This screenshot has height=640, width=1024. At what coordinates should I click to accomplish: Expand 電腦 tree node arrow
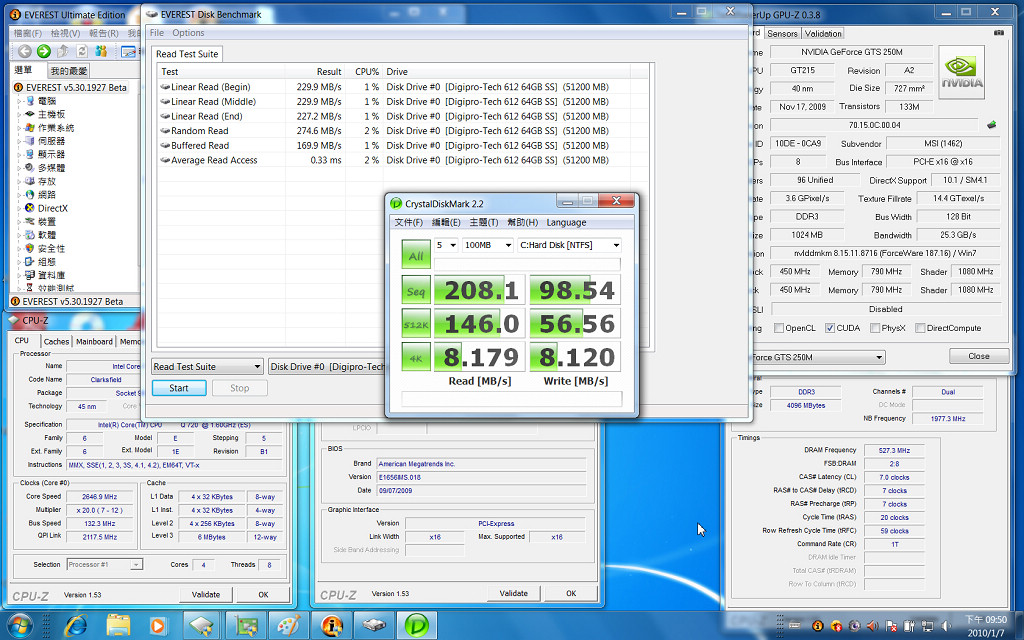tap(19, 101)
